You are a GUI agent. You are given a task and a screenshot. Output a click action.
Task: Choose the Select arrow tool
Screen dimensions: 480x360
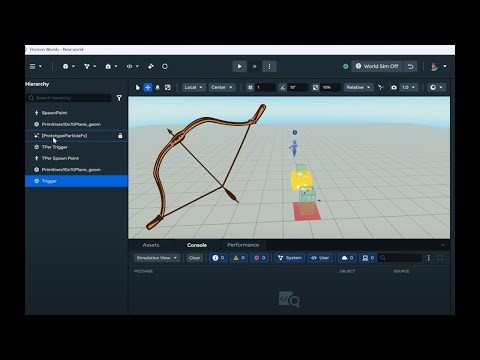[138, 87]
